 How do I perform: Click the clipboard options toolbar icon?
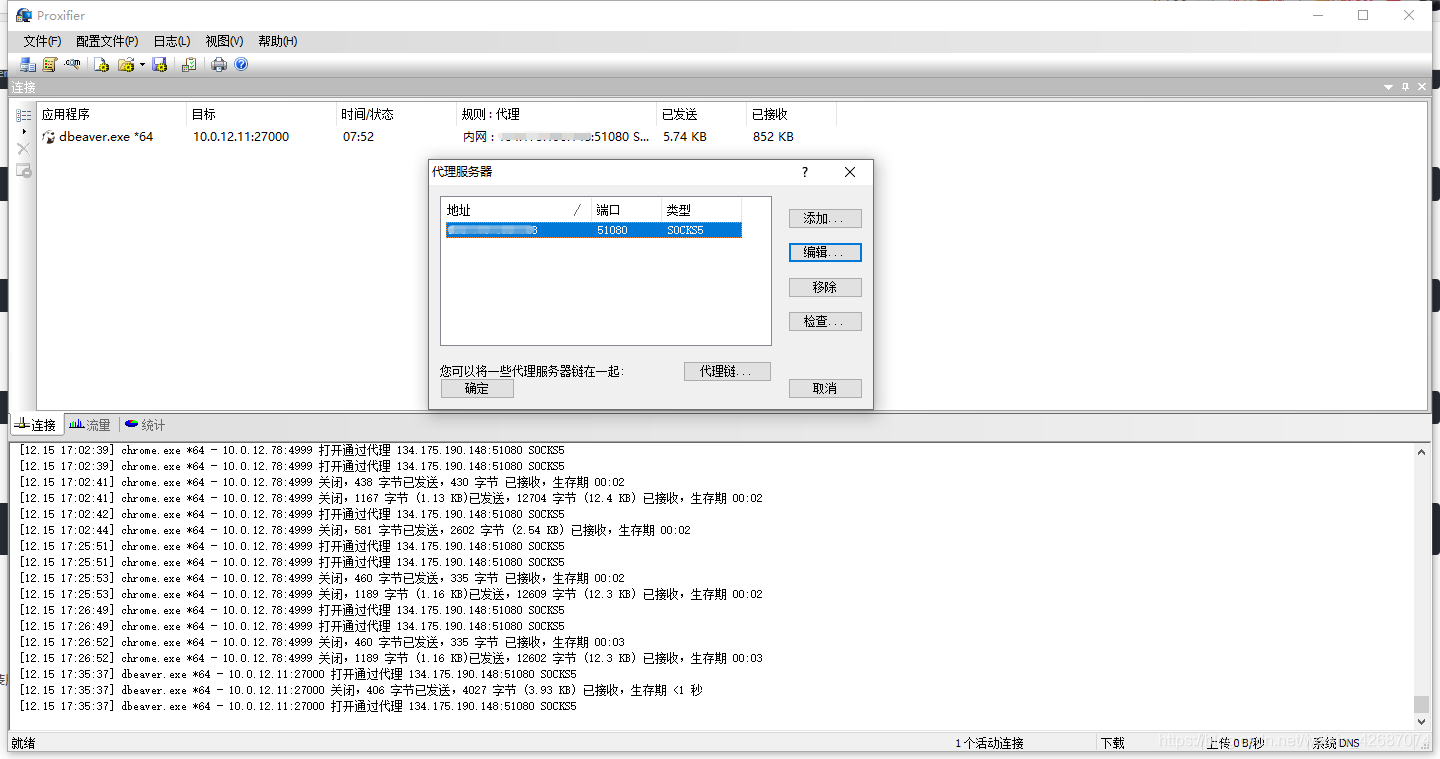click(x=190, y=64)
